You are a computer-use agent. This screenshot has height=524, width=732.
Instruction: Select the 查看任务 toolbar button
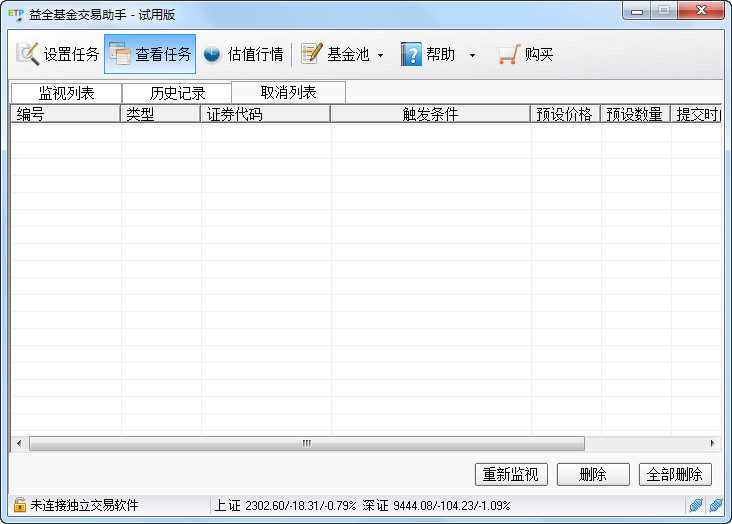click(150, 54)
